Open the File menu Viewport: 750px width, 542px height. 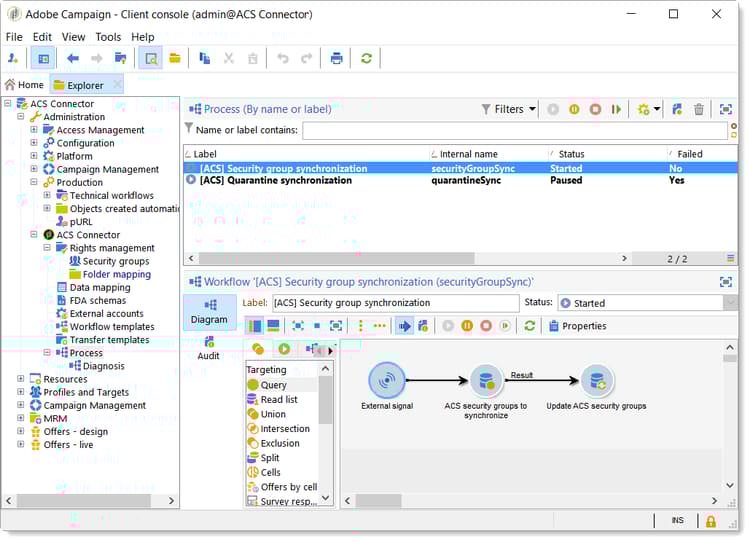tap(14, 37)
